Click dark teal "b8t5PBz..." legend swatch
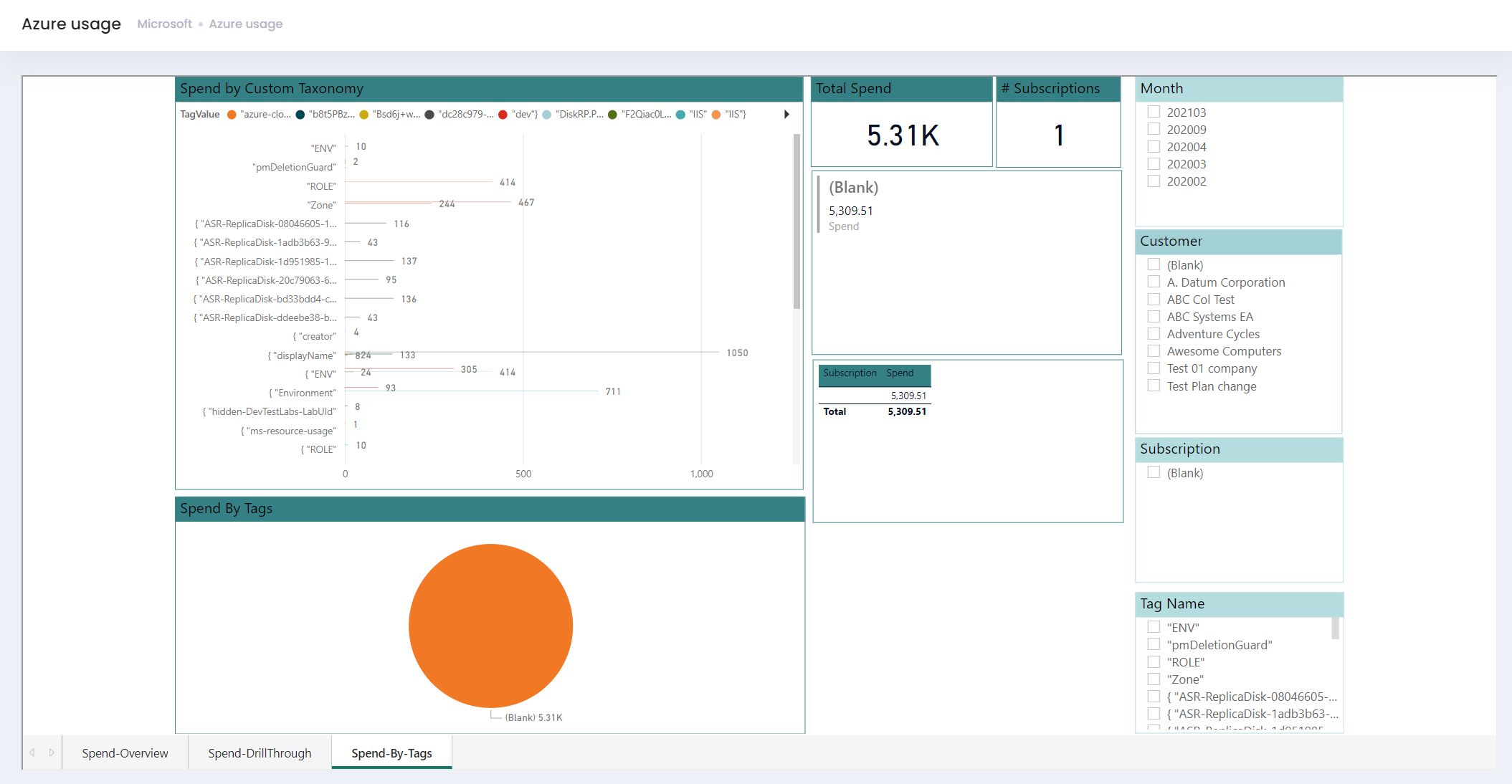This screenshot has width=1512, height=784. coord(300,114)
